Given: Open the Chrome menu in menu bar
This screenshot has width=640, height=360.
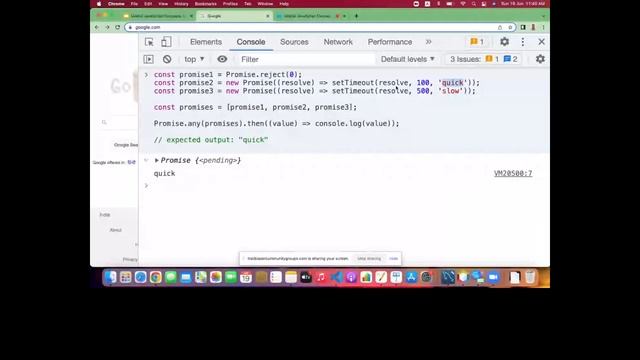Looking at the screenshot, I should [x=116, y=4].
